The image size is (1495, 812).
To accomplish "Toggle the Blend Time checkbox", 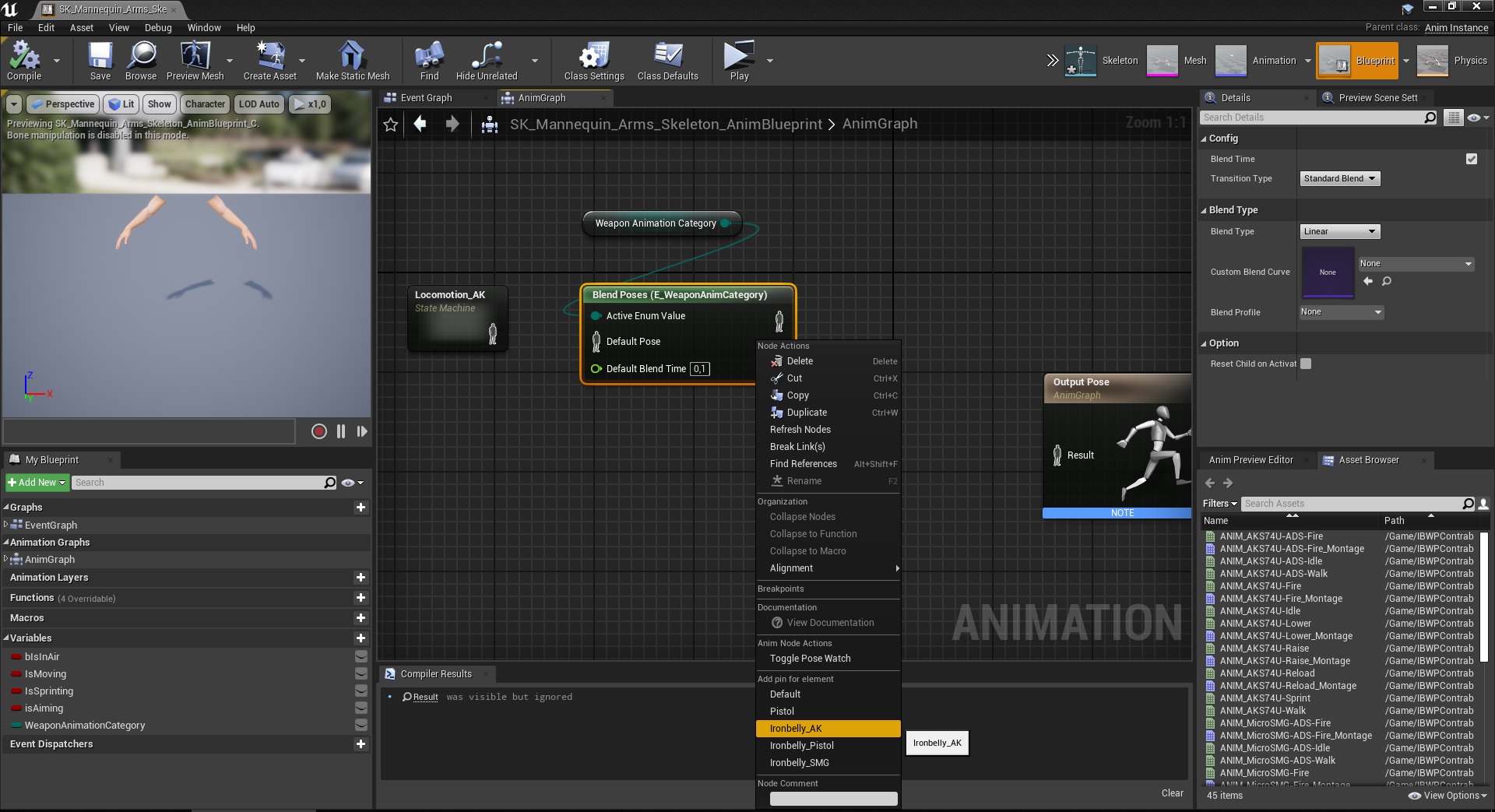I will click(1471, 159).
